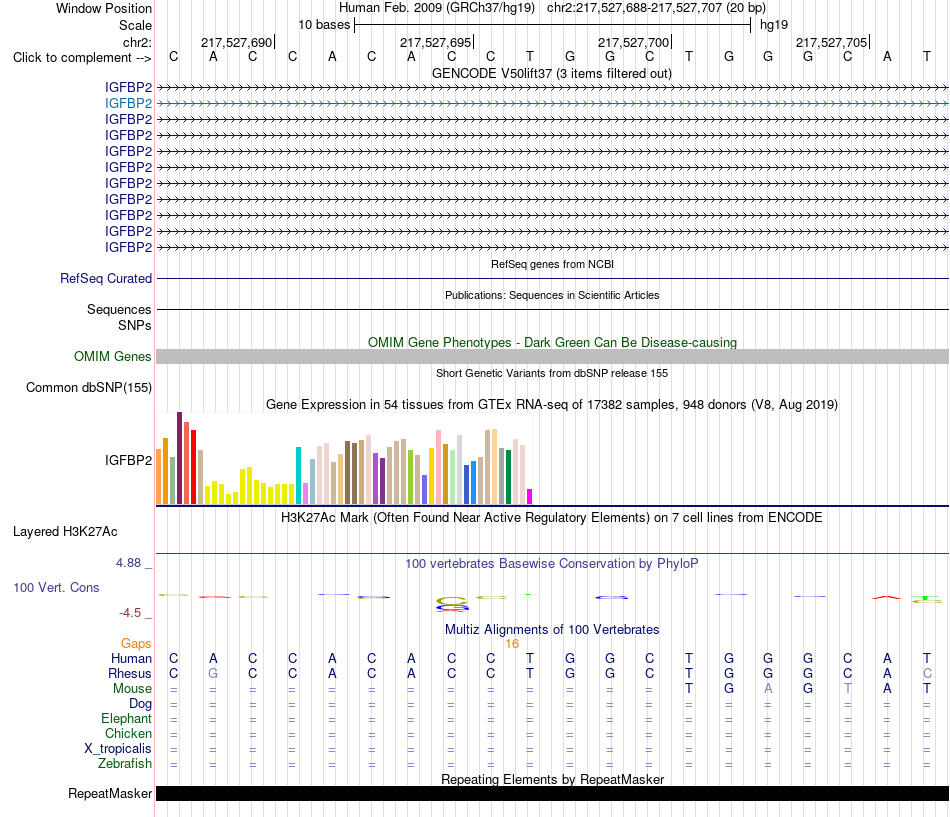950x817 pixels.
Task: Open 'Publications: Sequences in Scientific Articles' title
Action: (552, 295)
